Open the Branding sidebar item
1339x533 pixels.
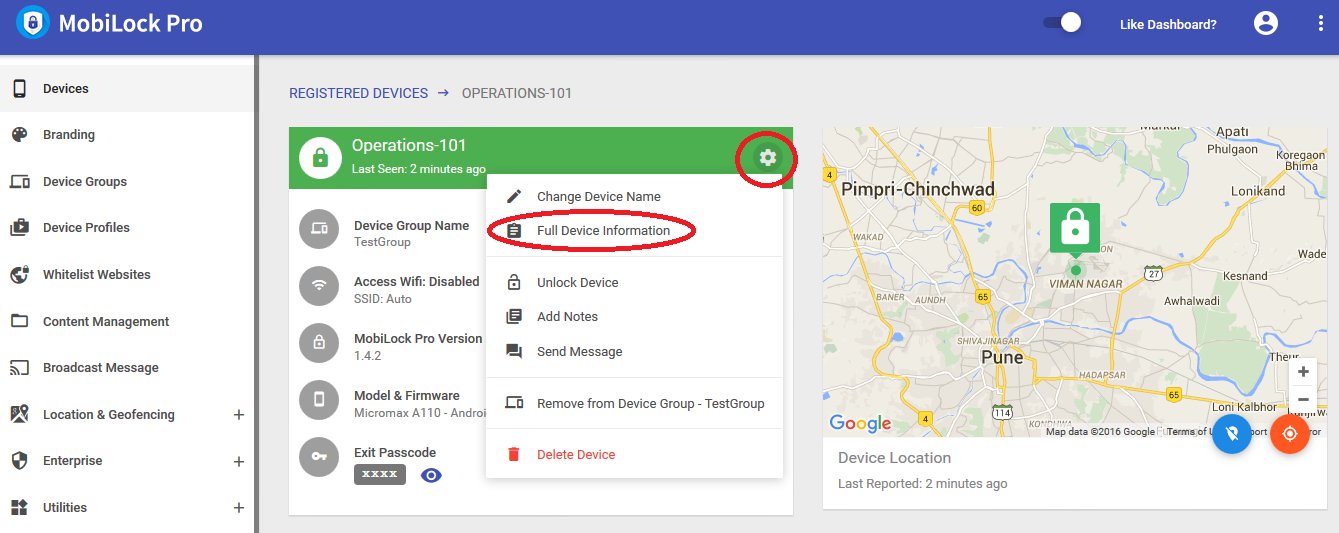[126, 135]
